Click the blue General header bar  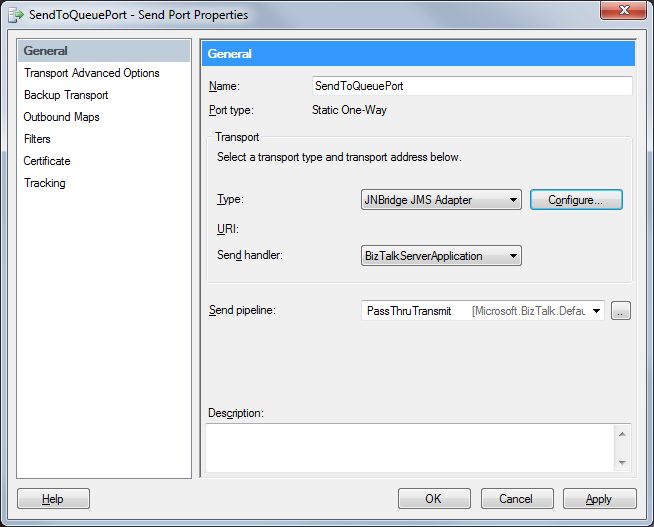click(x=418, y=53)
